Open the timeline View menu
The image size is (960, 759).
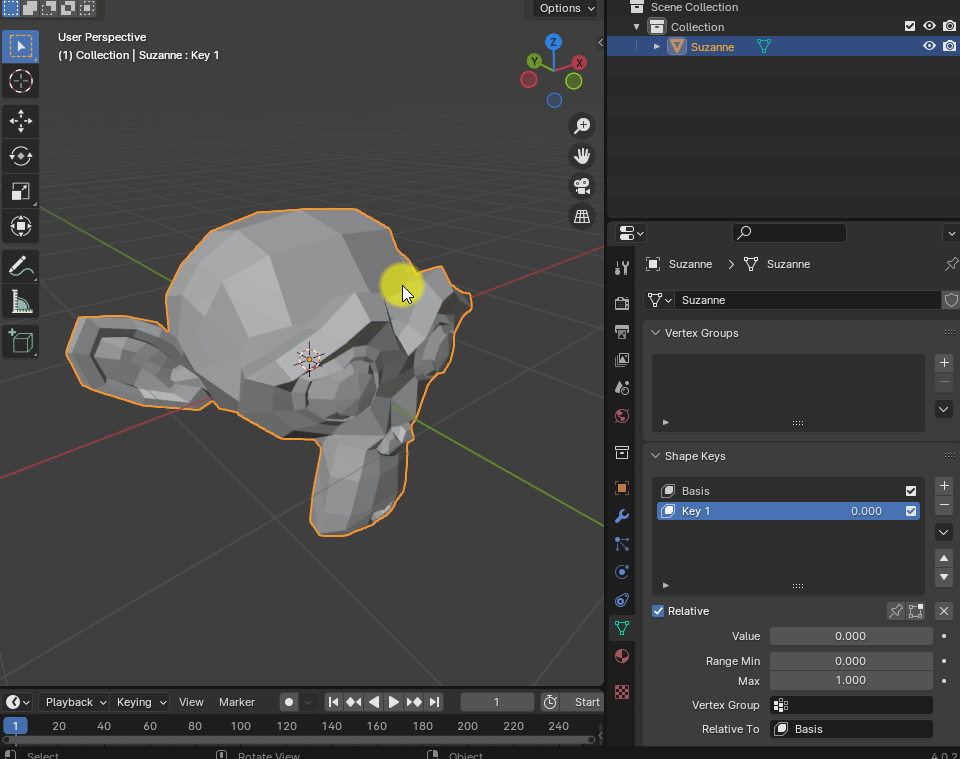[x=191, y=702]
